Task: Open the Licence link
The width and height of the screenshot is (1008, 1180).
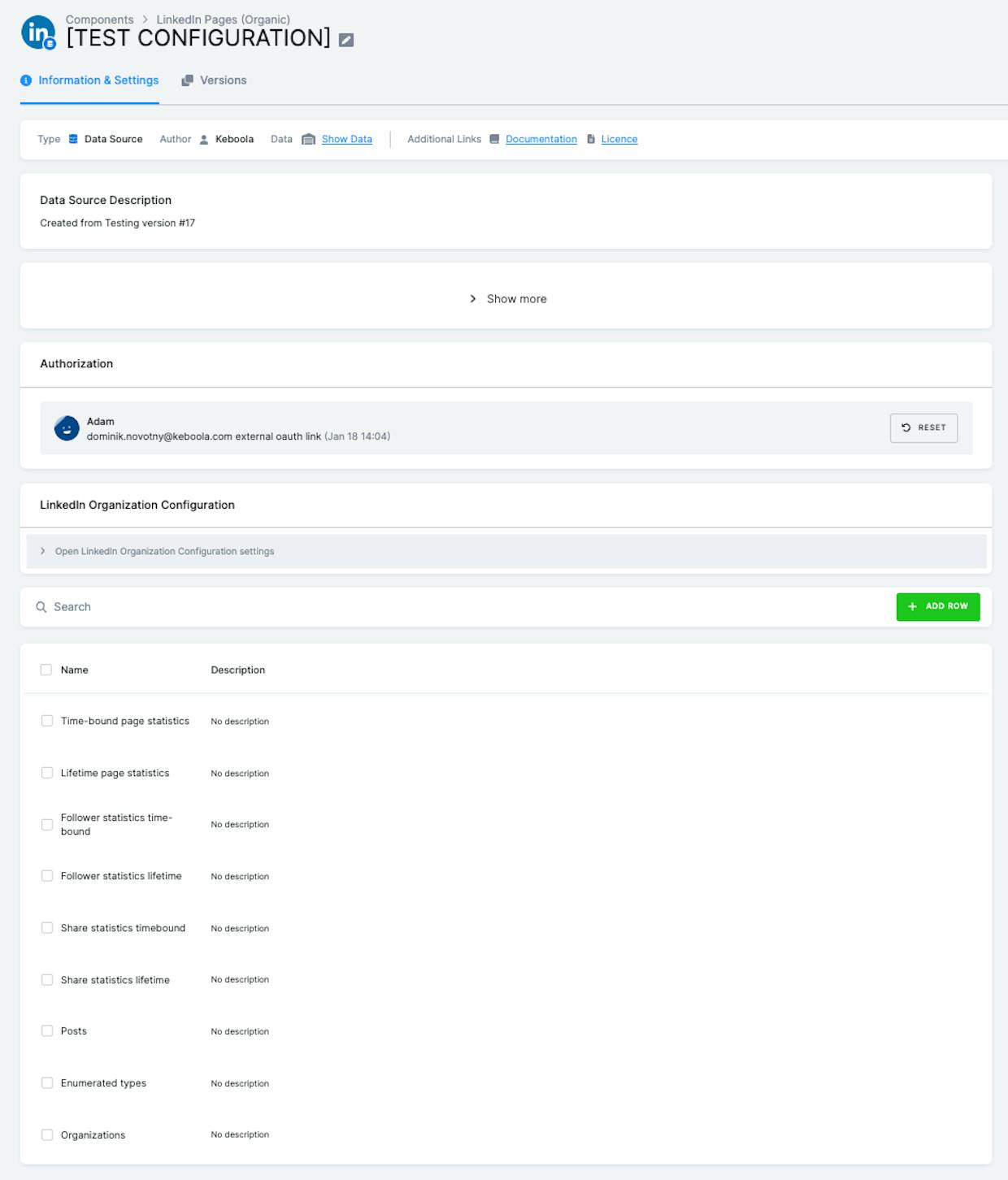Action: [x=619, y=139]
